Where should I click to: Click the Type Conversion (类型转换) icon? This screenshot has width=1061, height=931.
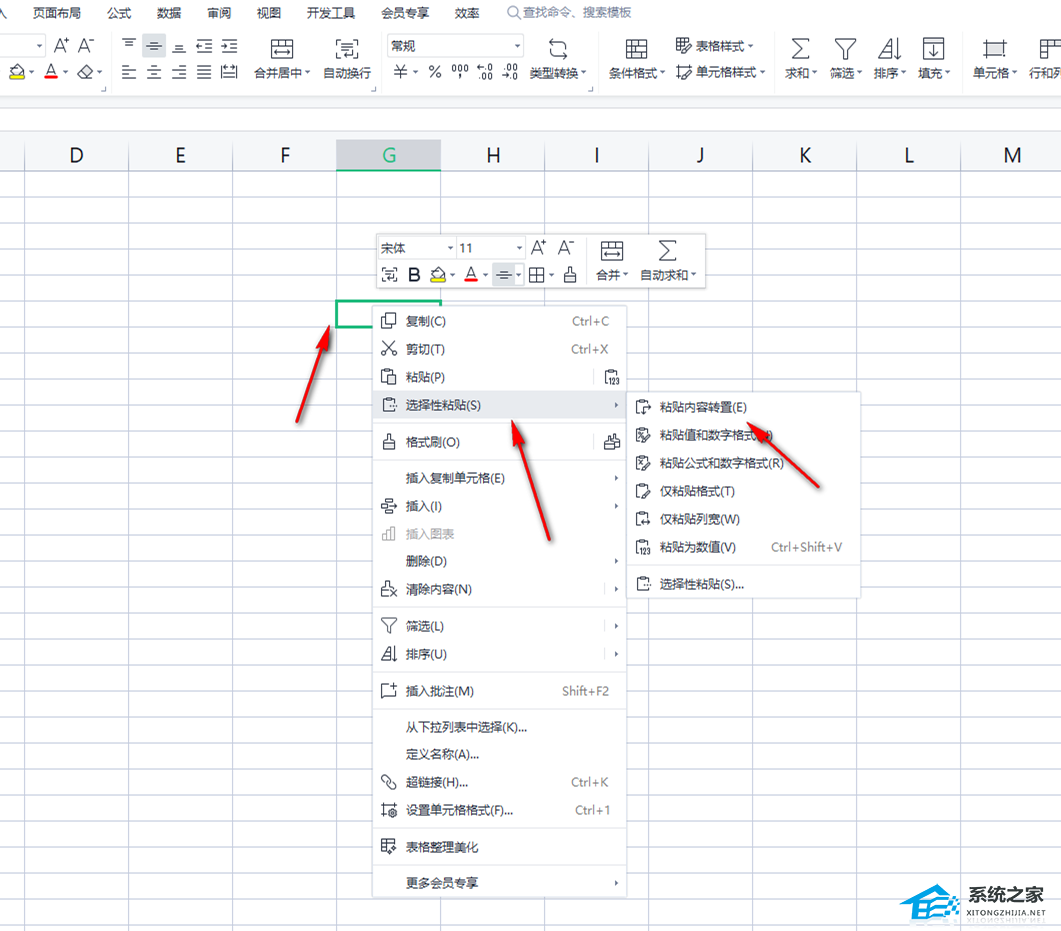tap(558, 49)
